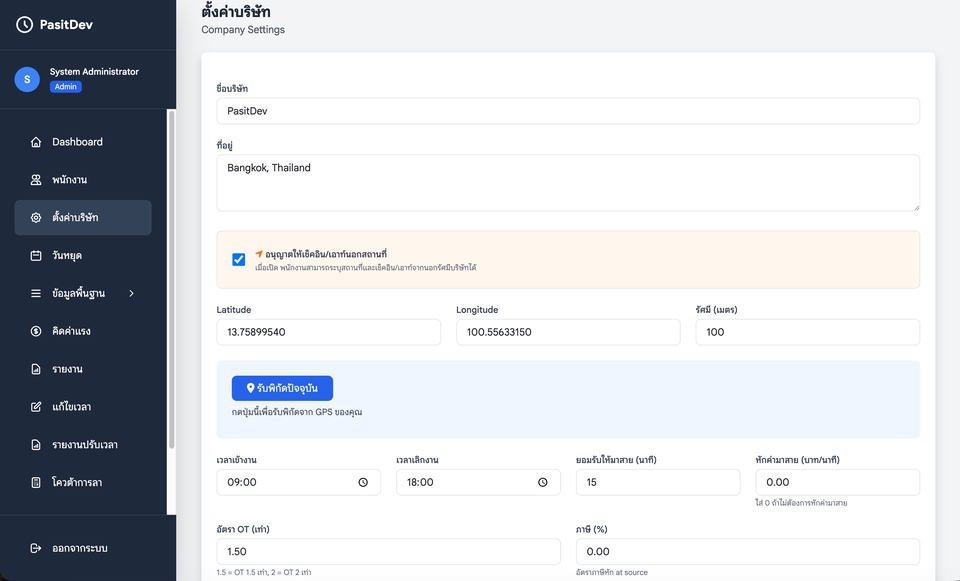Open รายงานปรับเวลา from the sidebar
Viewport: 960px width, 581px height.
click(x=83, y=444)
